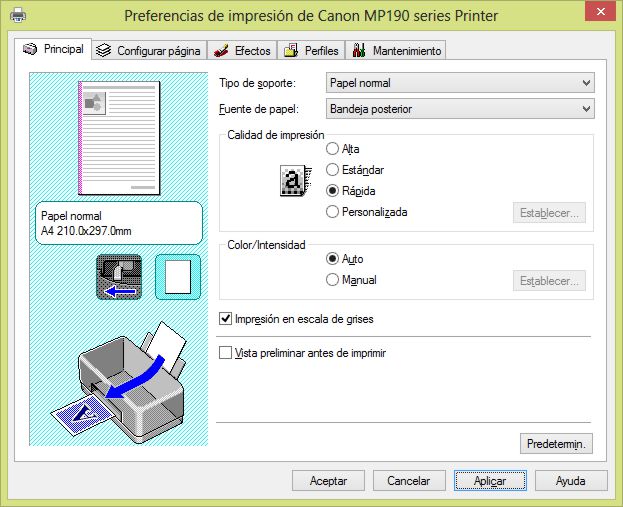The width and height of the screenshot is (623, 507).
Task: Click the 'Tipo de soporte:' label
Action: (x=257, y=83)
